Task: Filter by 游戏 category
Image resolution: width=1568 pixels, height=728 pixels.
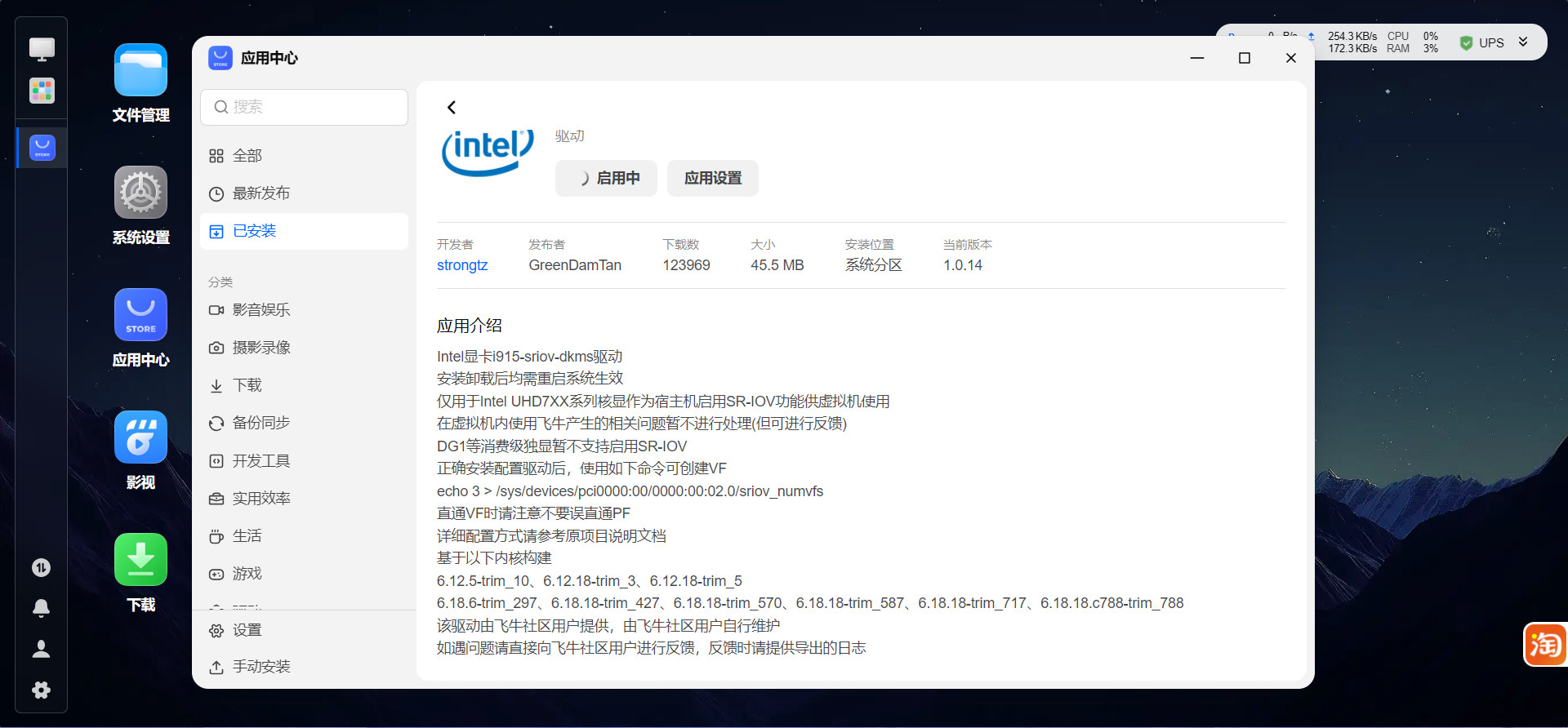Action: 304,574
